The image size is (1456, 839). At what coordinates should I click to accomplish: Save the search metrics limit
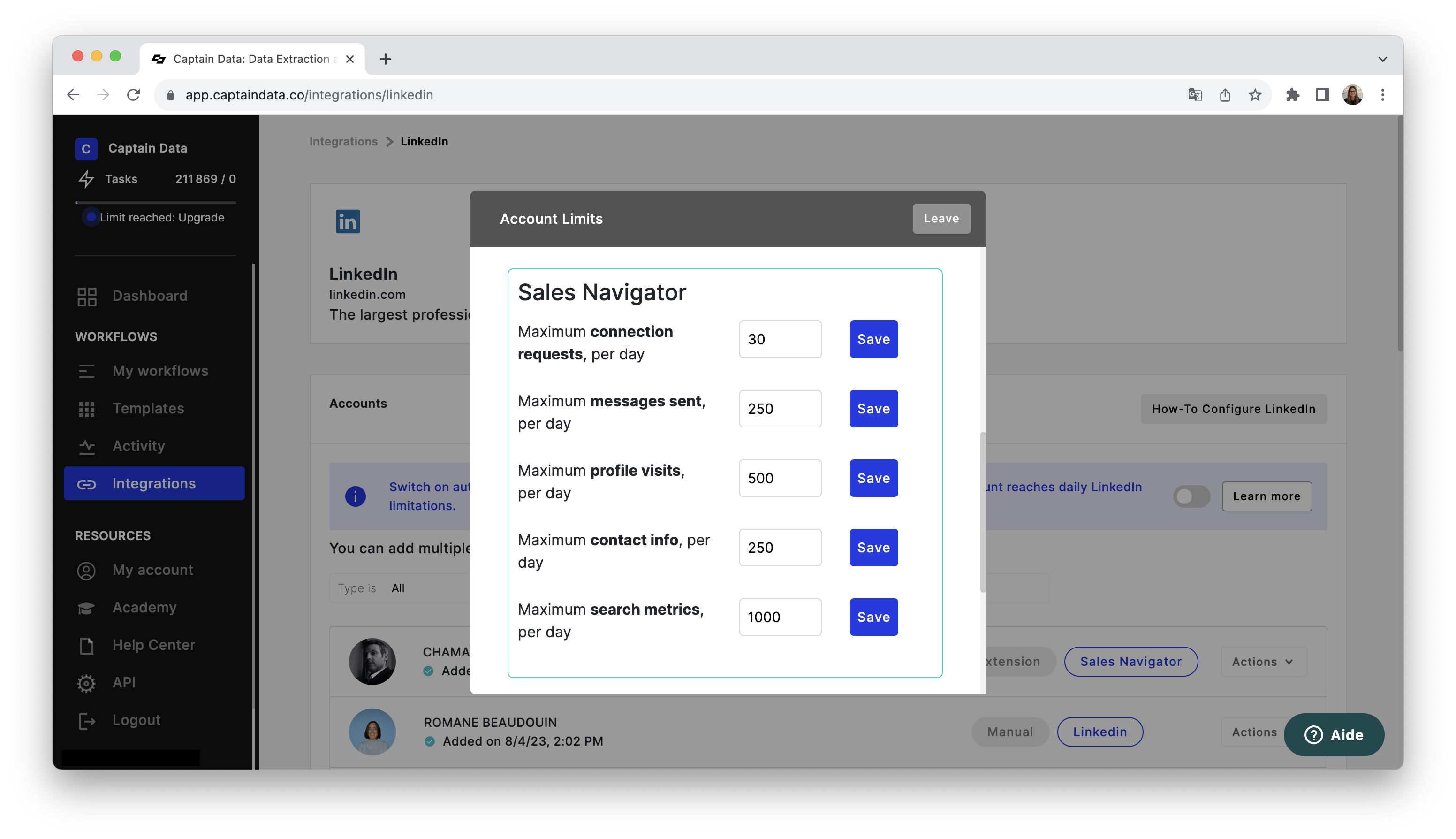[x=873, y=617]
